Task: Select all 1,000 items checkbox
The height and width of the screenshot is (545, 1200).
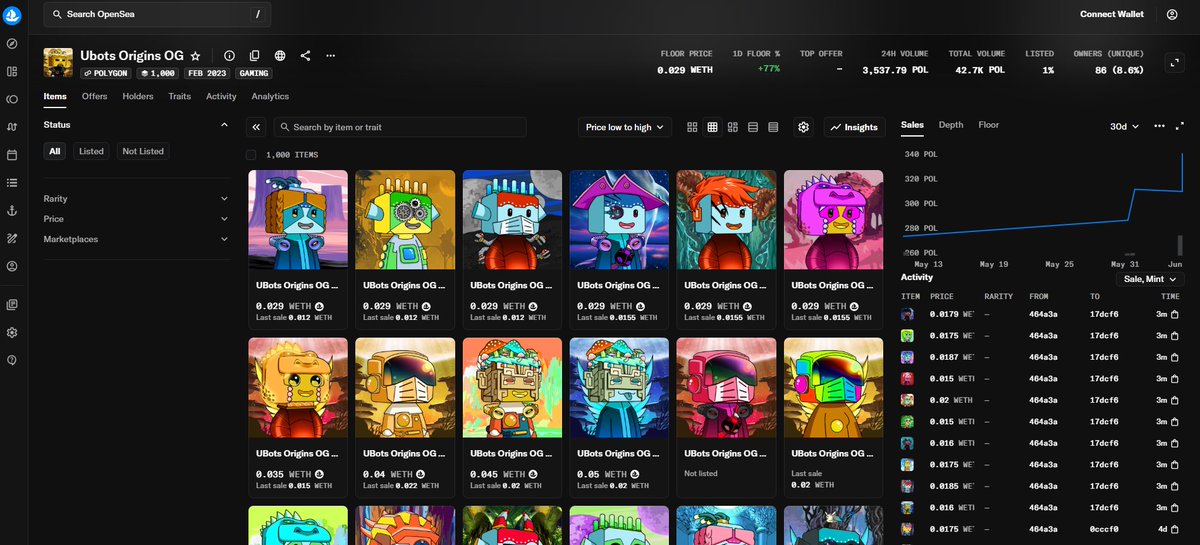Action: [251, 155]
